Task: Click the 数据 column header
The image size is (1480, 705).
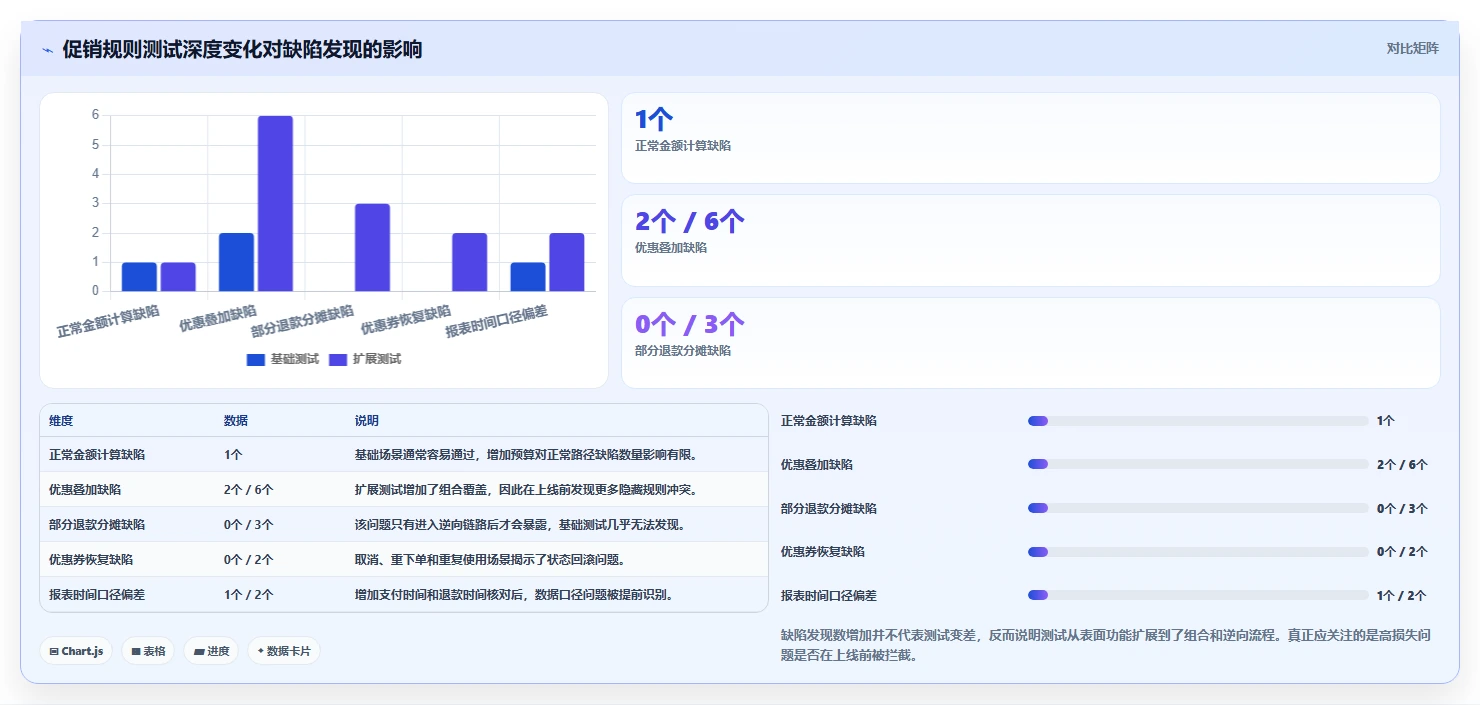Action: pyautogui.click(x=236, y=421)
